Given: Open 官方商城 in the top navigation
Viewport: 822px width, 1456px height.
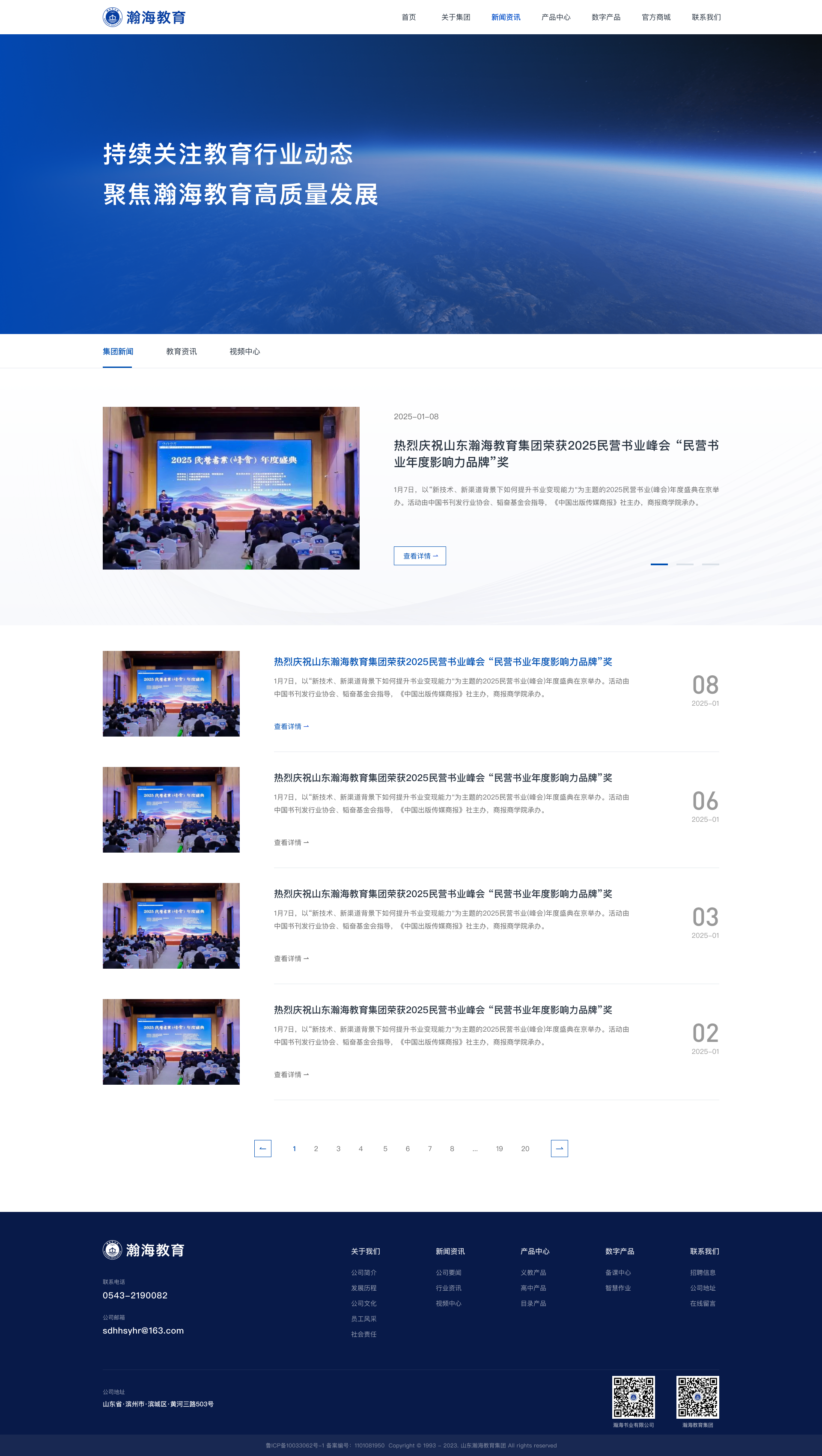Looking at the screenshot, I should click(x=656, y=17).
